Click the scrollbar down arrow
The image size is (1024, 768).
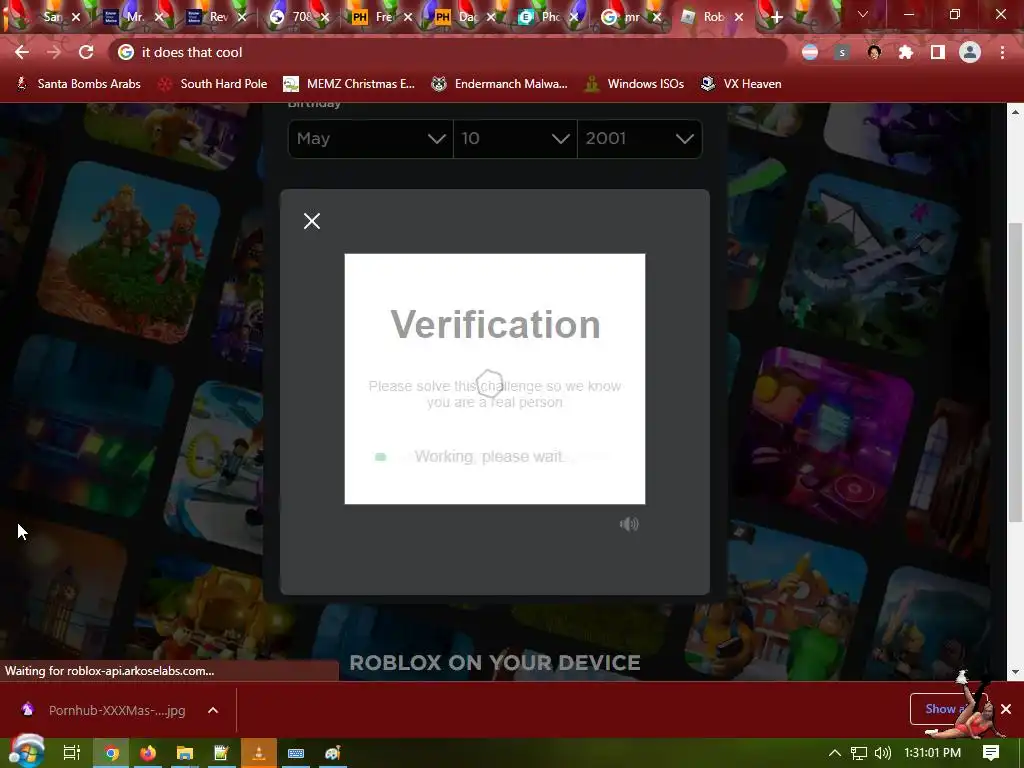point(1016,672)
